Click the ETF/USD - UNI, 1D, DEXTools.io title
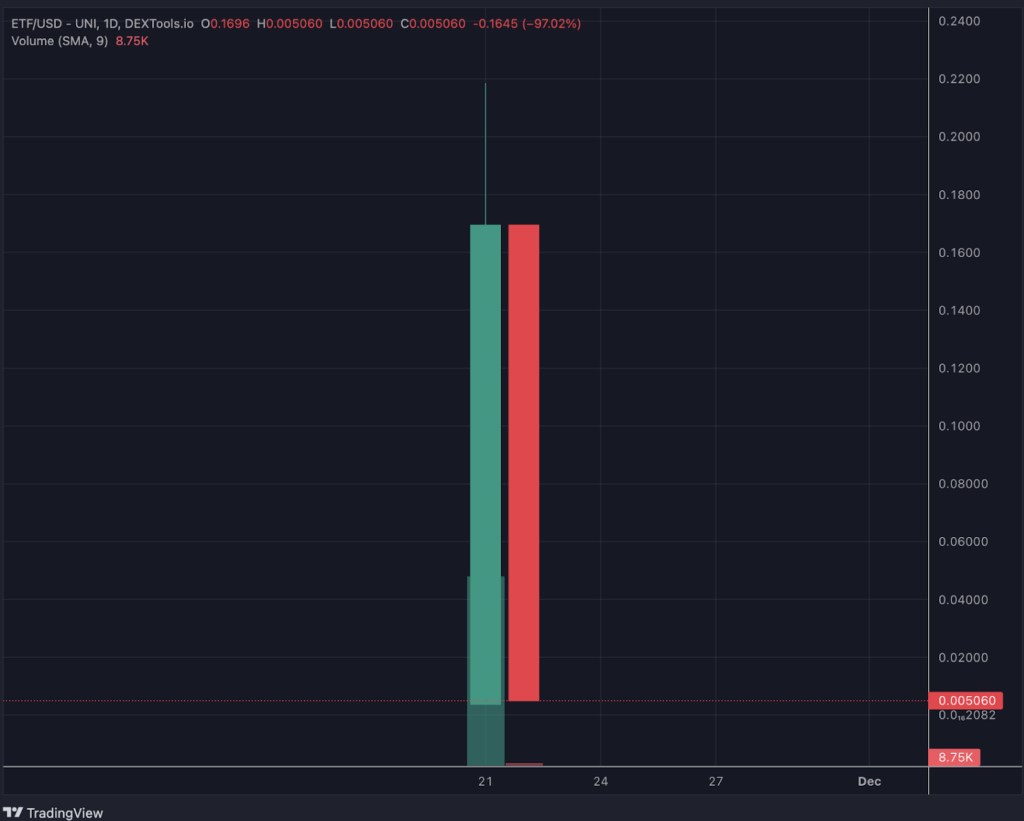This screenshot has height=821, width=1024. click(x=103, y=24)
